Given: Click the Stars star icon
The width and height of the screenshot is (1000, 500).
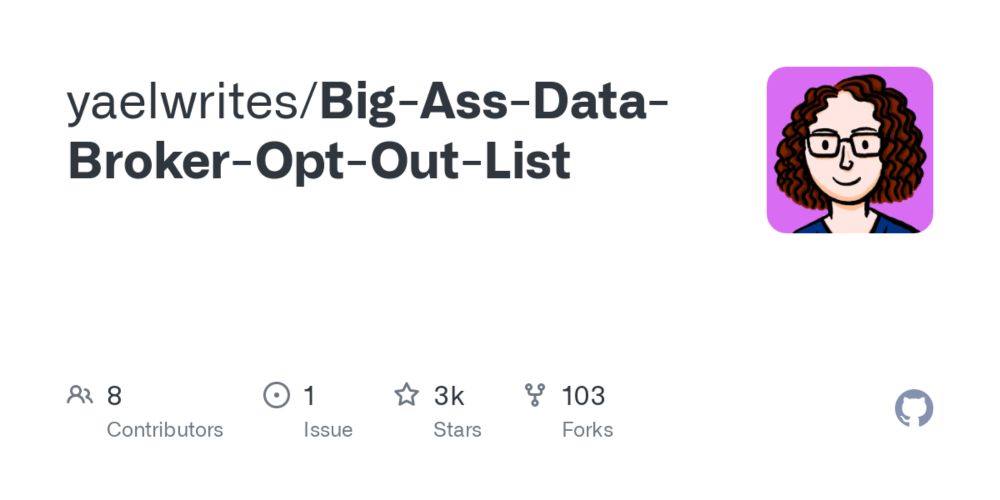Looking at the screenshot, I should click(x=406, y=395).
